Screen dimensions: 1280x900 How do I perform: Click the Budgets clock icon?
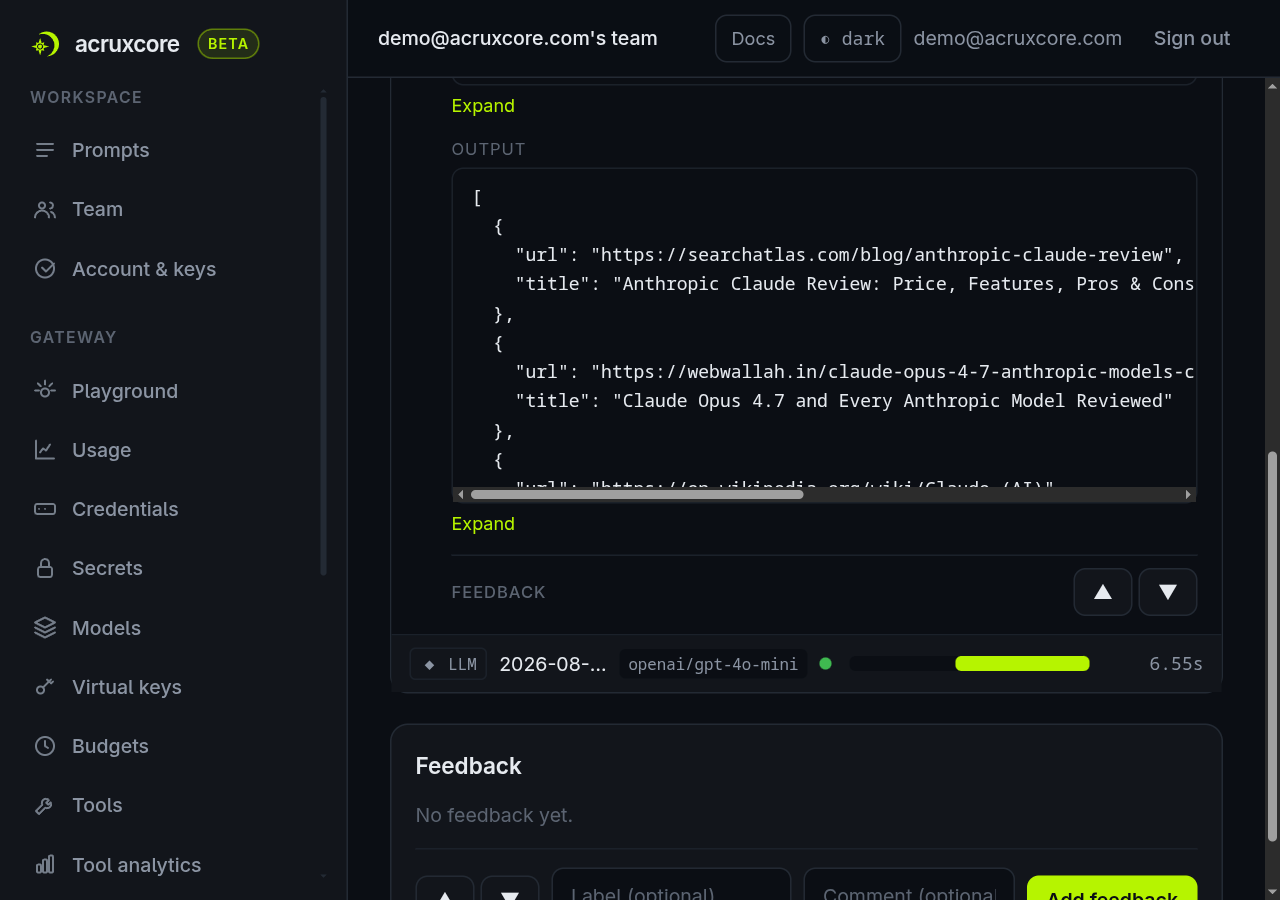point(45,746)
